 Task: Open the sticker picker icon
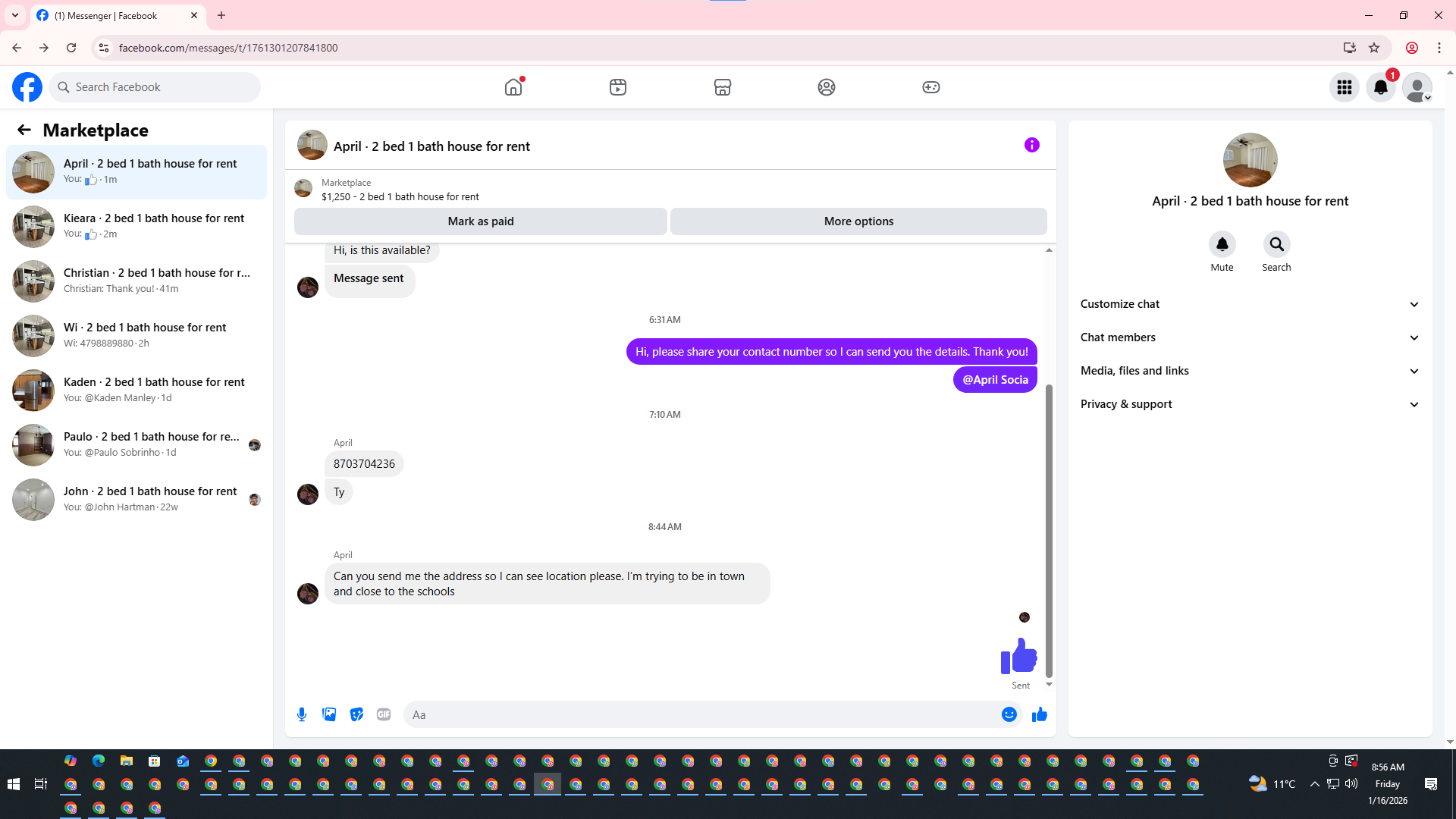[356, 714]
